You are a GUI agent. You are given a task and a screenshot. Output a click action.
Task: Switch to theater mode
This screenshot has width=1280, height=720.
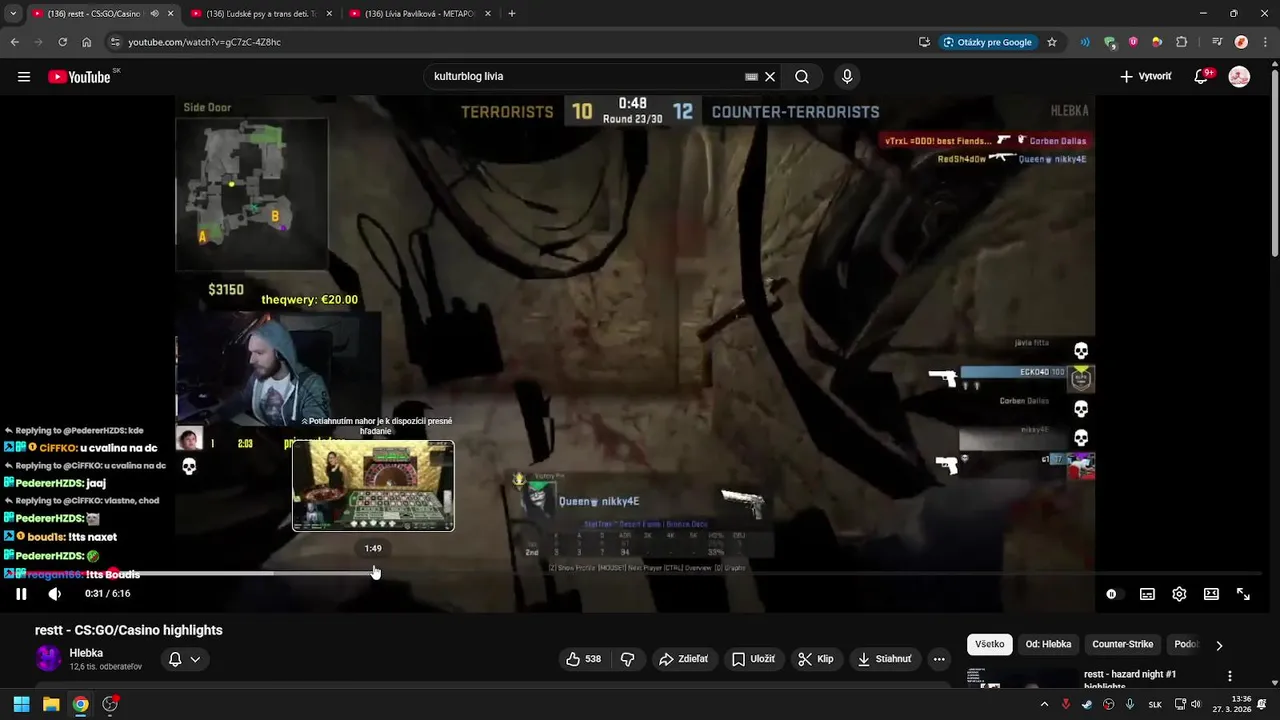(1211, 594)
